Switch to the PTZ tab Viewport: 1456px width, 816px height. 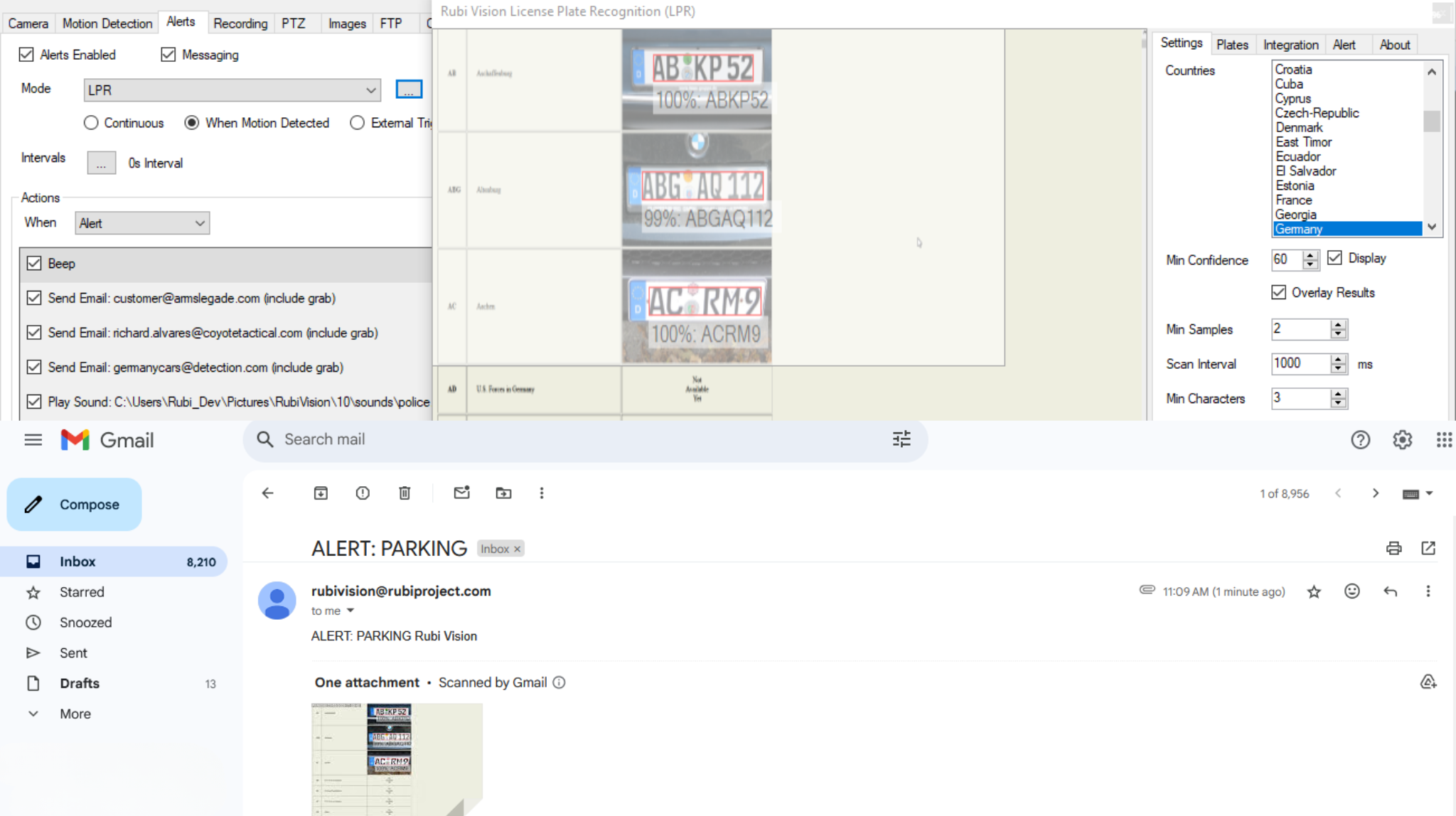point(293,23)
